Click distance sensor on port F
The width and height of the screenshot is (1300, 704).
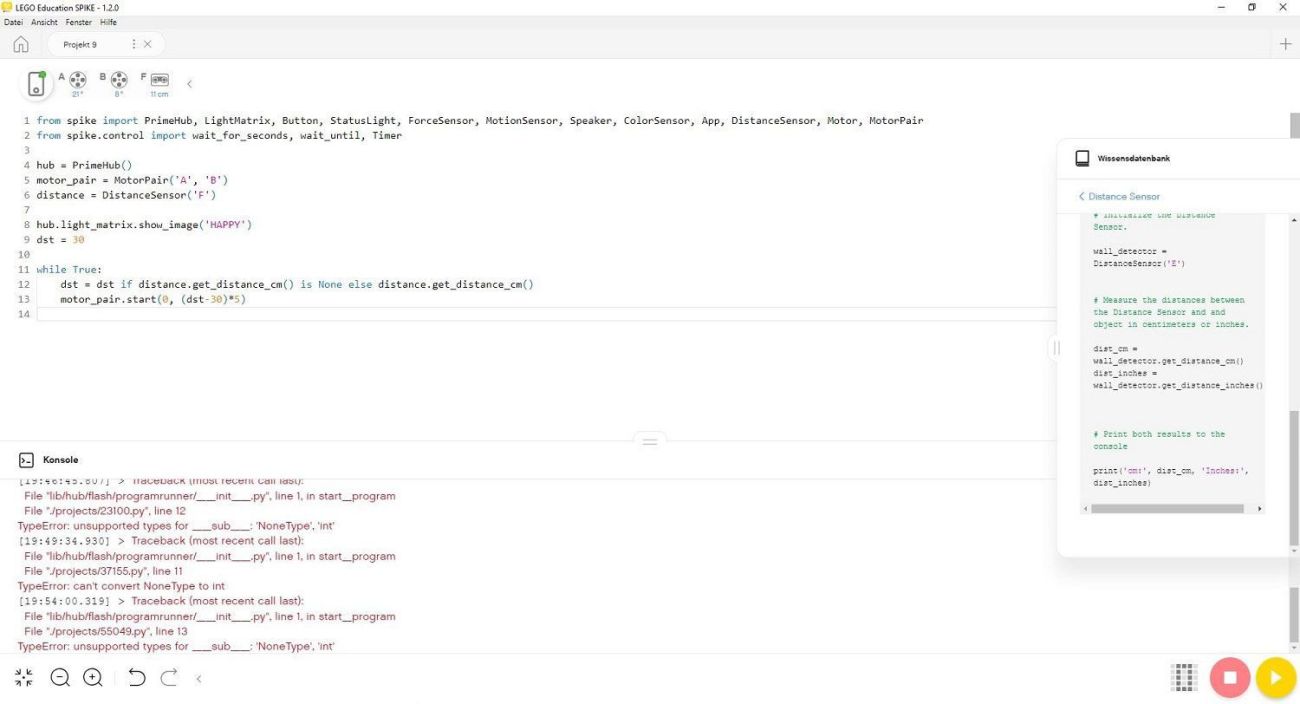click(x=159, y=81)
